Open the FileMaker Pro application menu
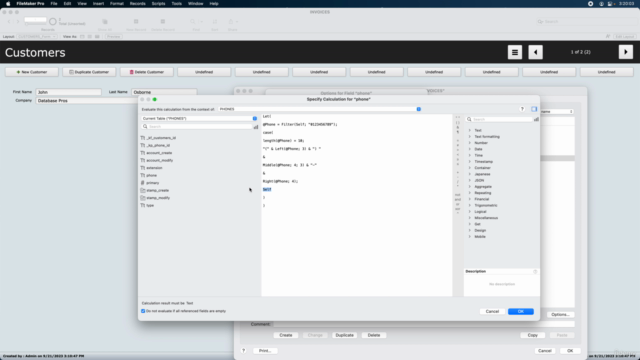 click(x=30, y=4)
